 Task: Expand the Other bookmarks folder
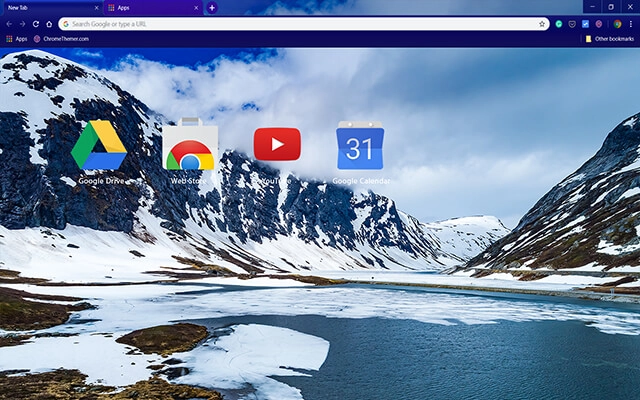(x=610, y=39)
